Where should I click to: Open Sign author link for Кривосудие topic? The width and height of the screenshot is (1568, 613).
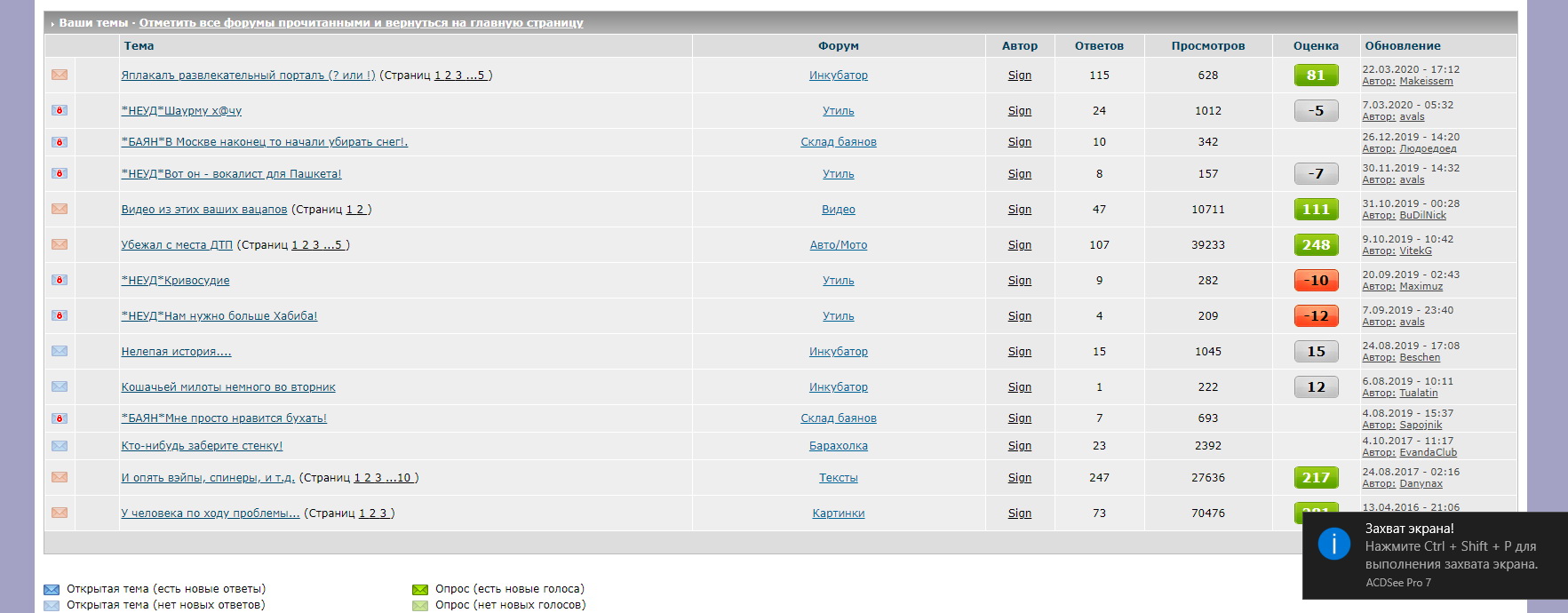[1019, 281]
